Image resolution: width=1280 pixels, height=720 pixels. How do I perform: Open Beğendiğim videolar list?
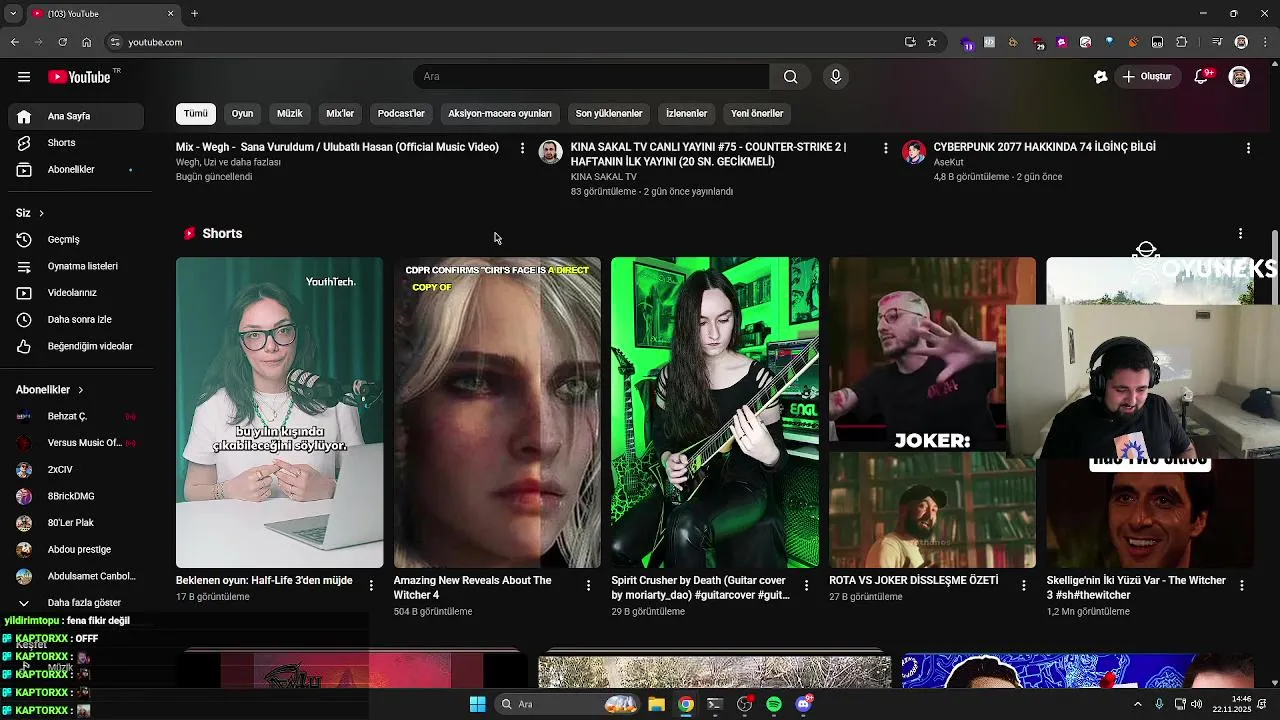coord(75,346)
